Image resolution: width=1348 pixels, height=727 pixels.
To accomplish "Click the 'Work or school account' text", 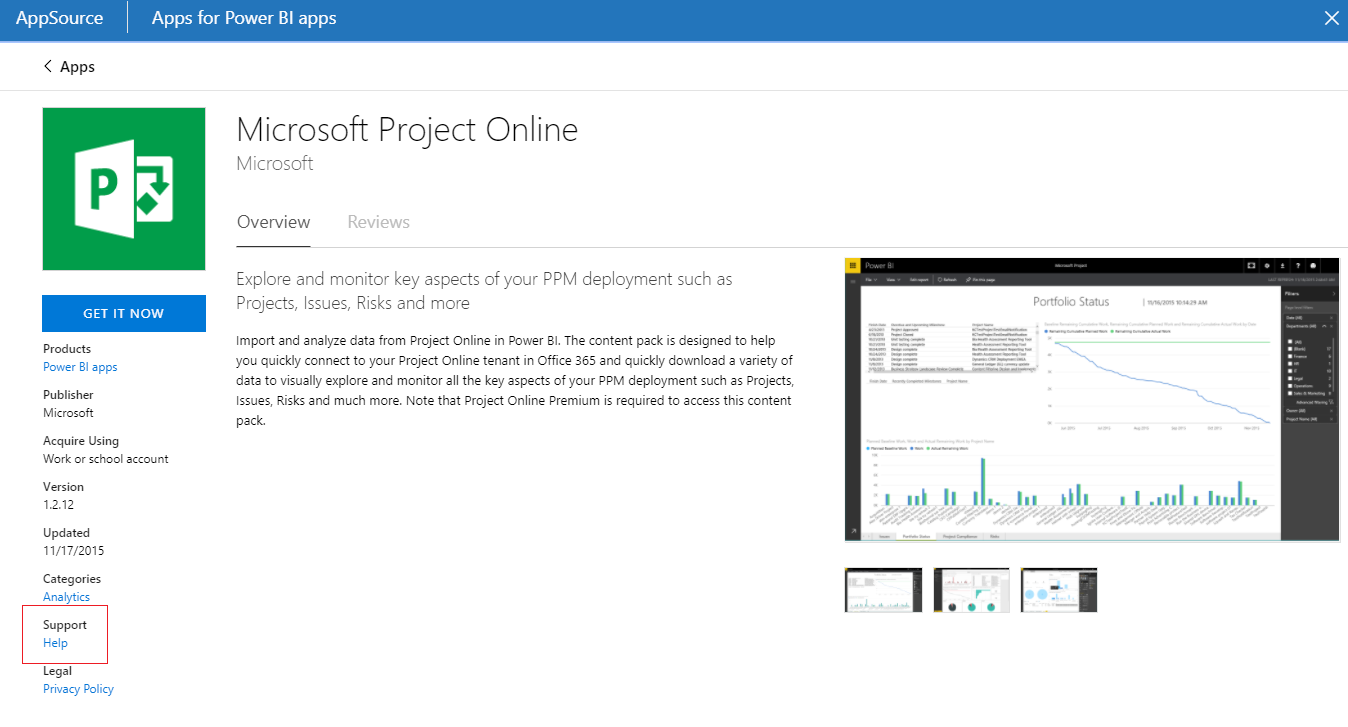I will (106, 459).
